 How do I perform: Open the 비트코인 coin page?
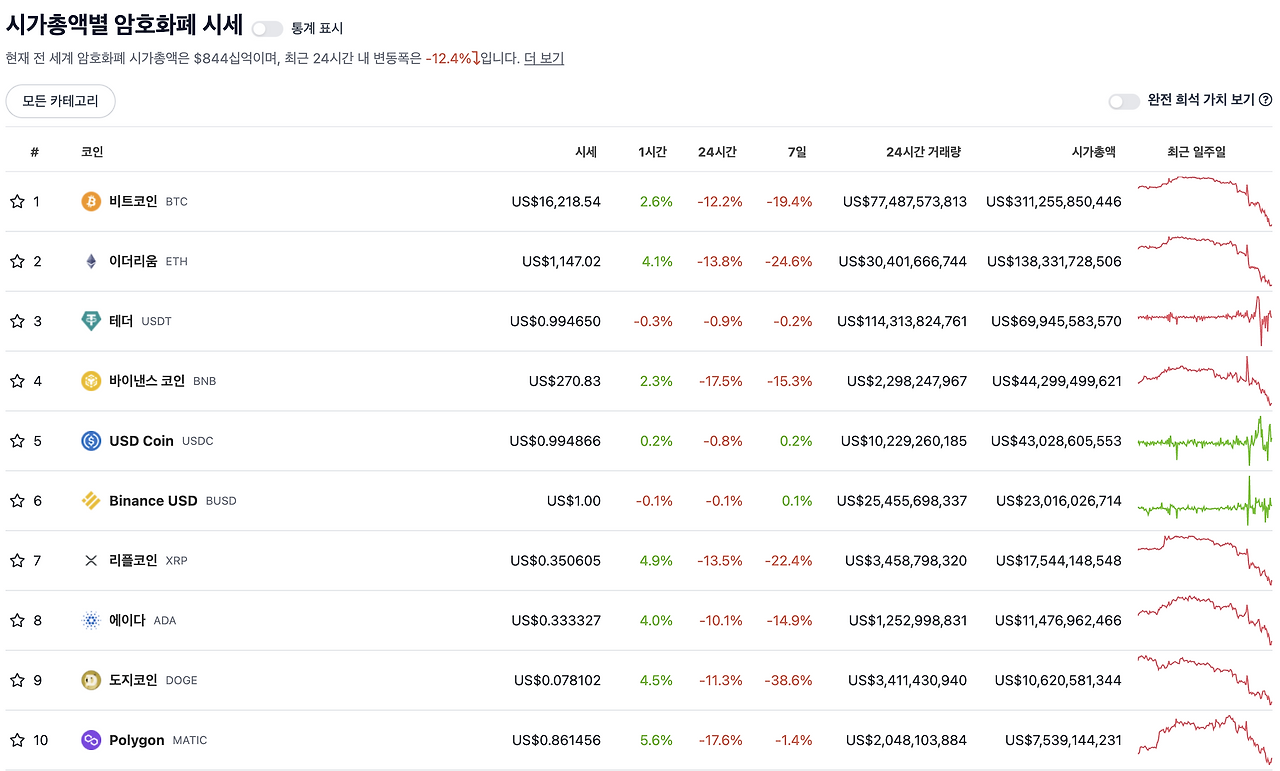click(x=133, y=201)
